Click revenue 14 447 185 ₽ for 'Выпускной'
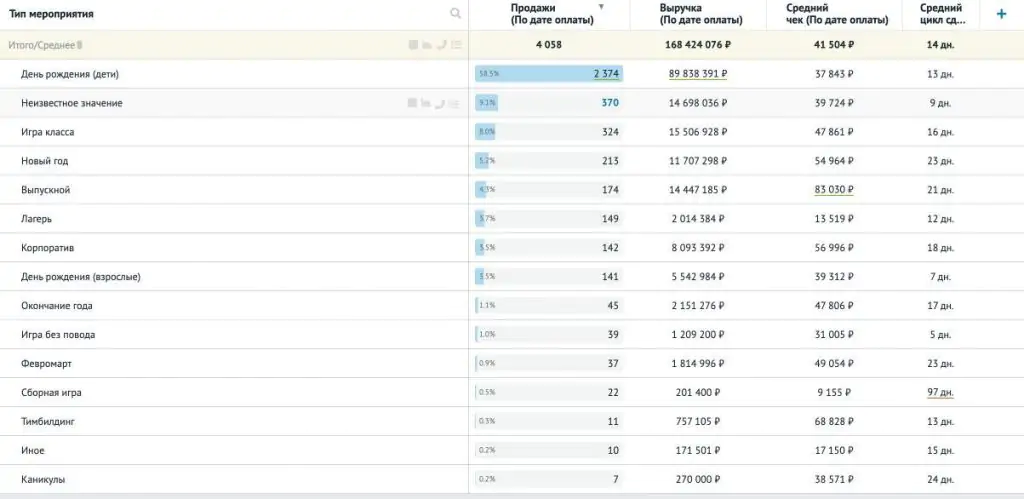 (697, 190)
